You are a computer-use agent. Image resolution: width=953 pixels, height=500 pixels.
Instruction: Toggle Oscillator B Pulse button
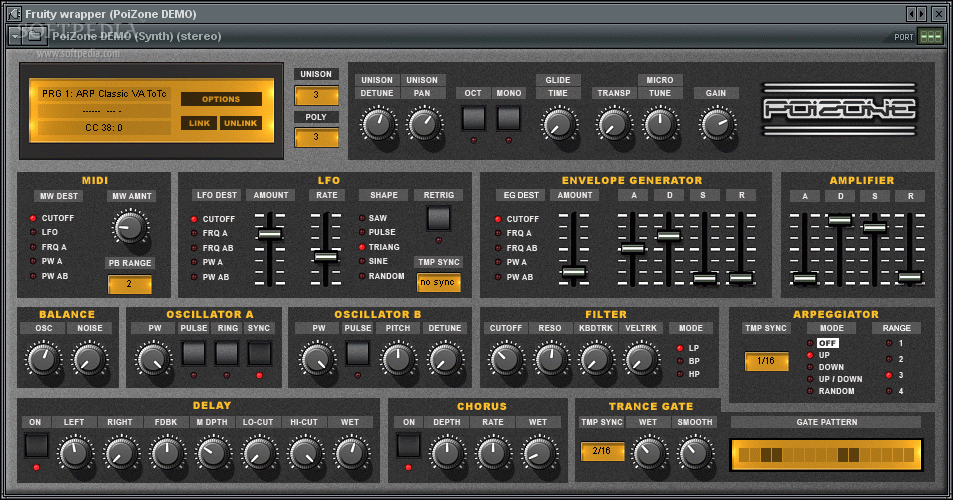pyautogui.click(x=357, y=353)
